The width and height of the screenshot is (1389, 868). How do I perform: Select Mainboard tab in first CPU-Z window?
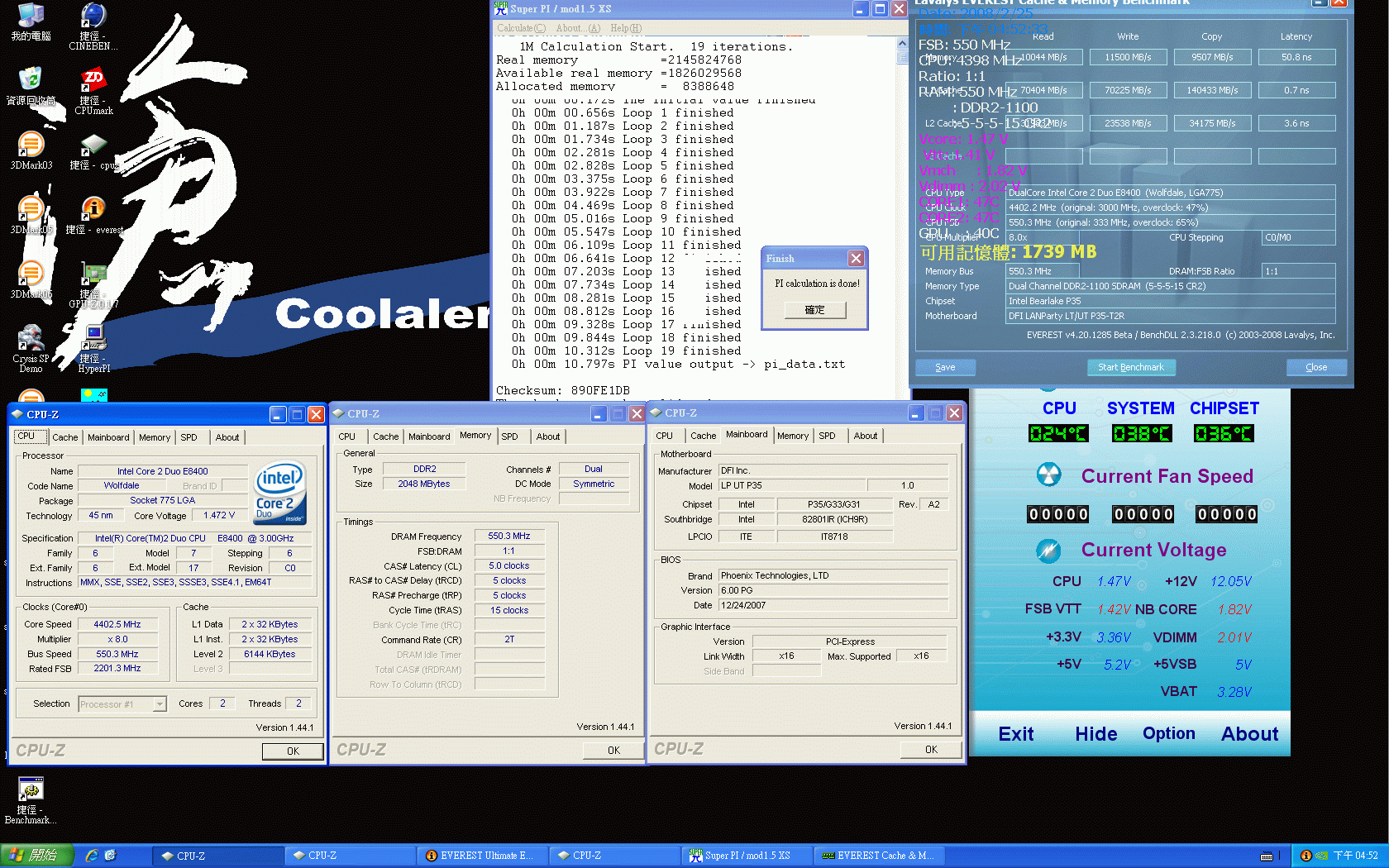tap(108, 437)
